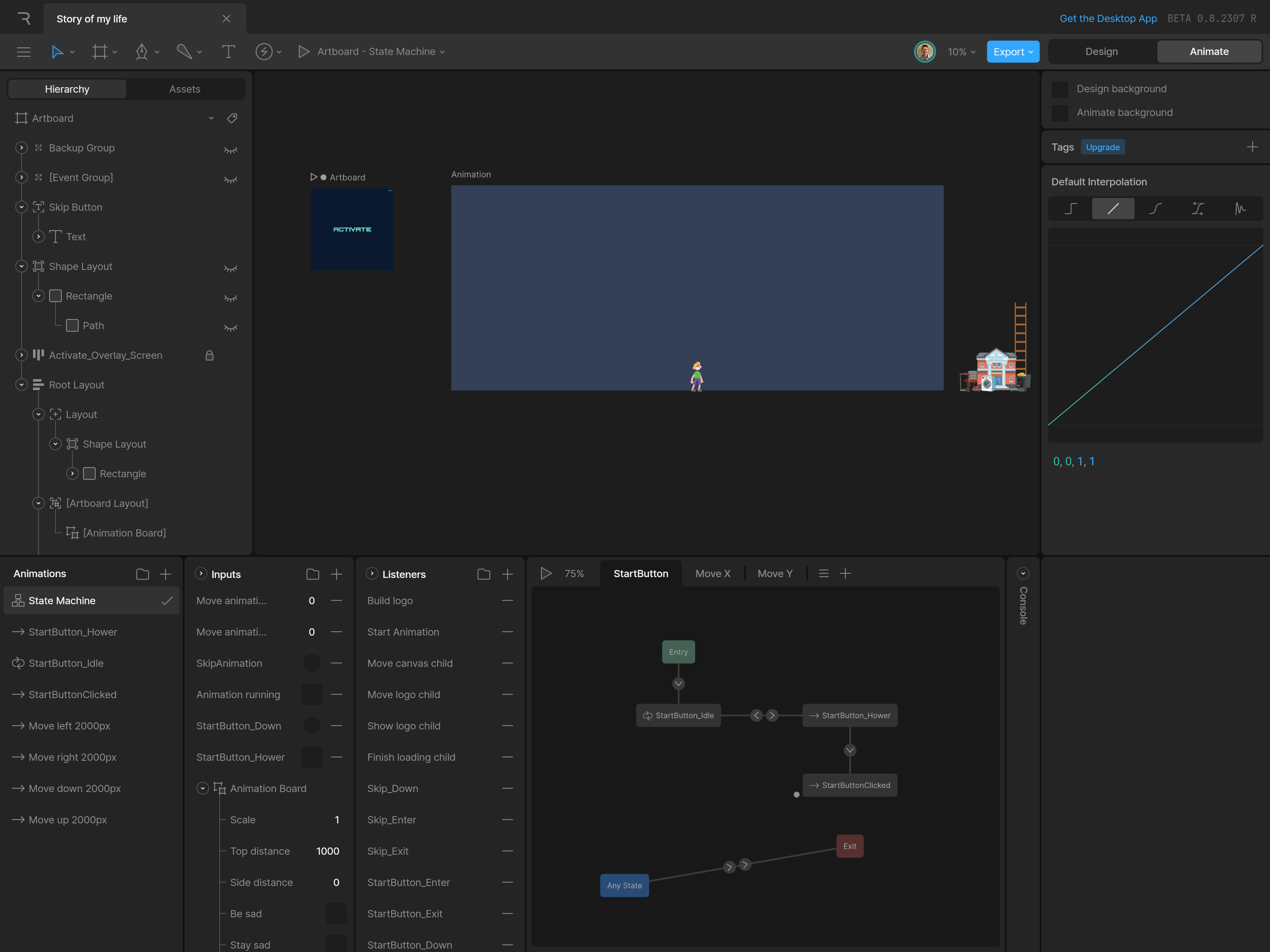Select the Pen tool in toolbar
Viewport: 1270px width, 952px height.
click(141, 52)
